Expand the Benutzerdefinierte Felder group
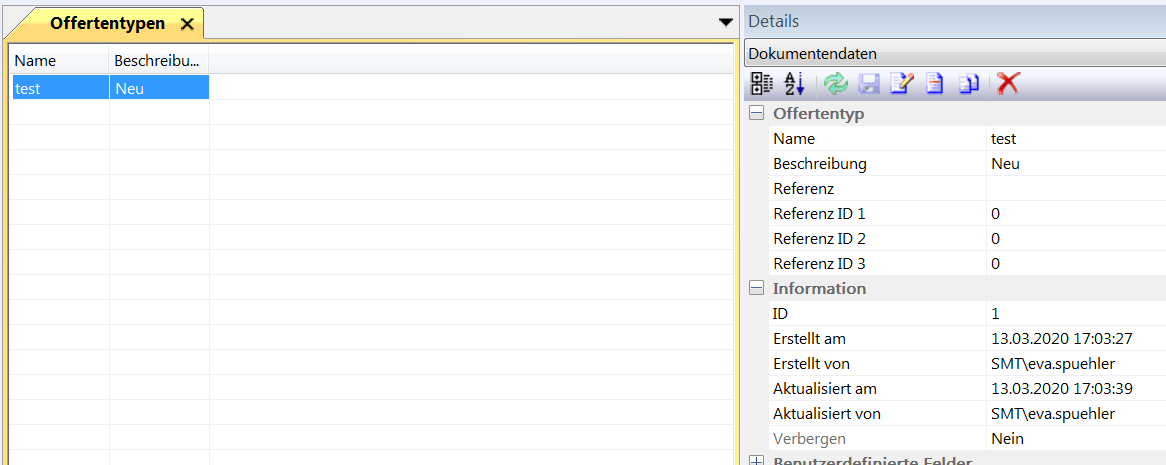1166x465 pixels. [757, 461]
